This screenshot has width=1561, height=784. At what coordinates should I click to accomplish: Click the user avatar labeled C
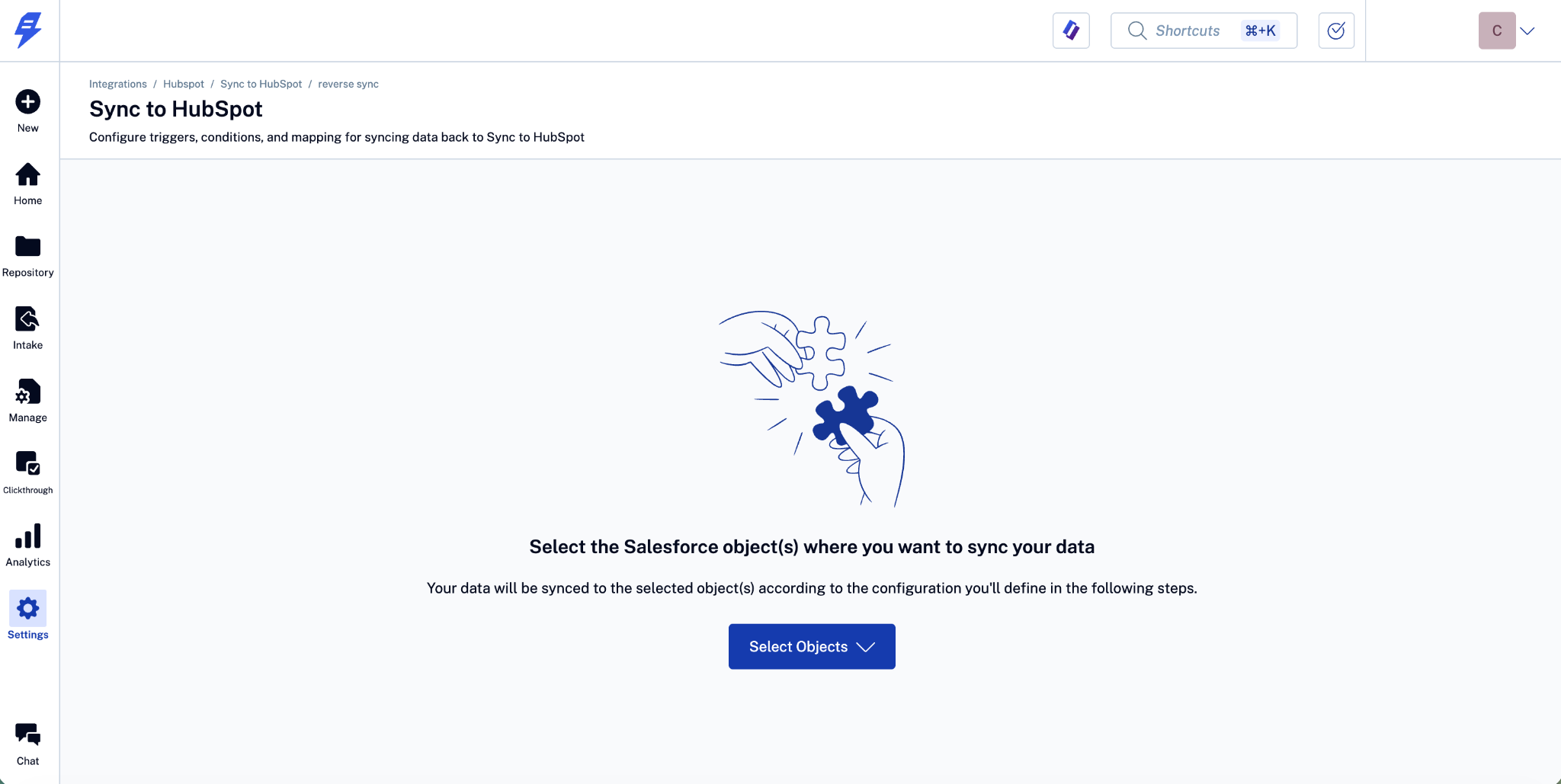1496,31
